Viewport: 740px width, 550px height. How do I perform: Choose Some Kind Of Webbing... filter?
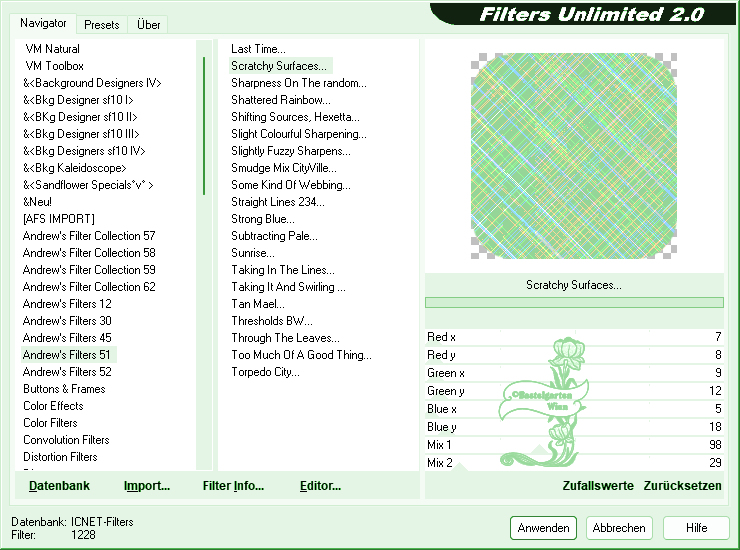291,185
